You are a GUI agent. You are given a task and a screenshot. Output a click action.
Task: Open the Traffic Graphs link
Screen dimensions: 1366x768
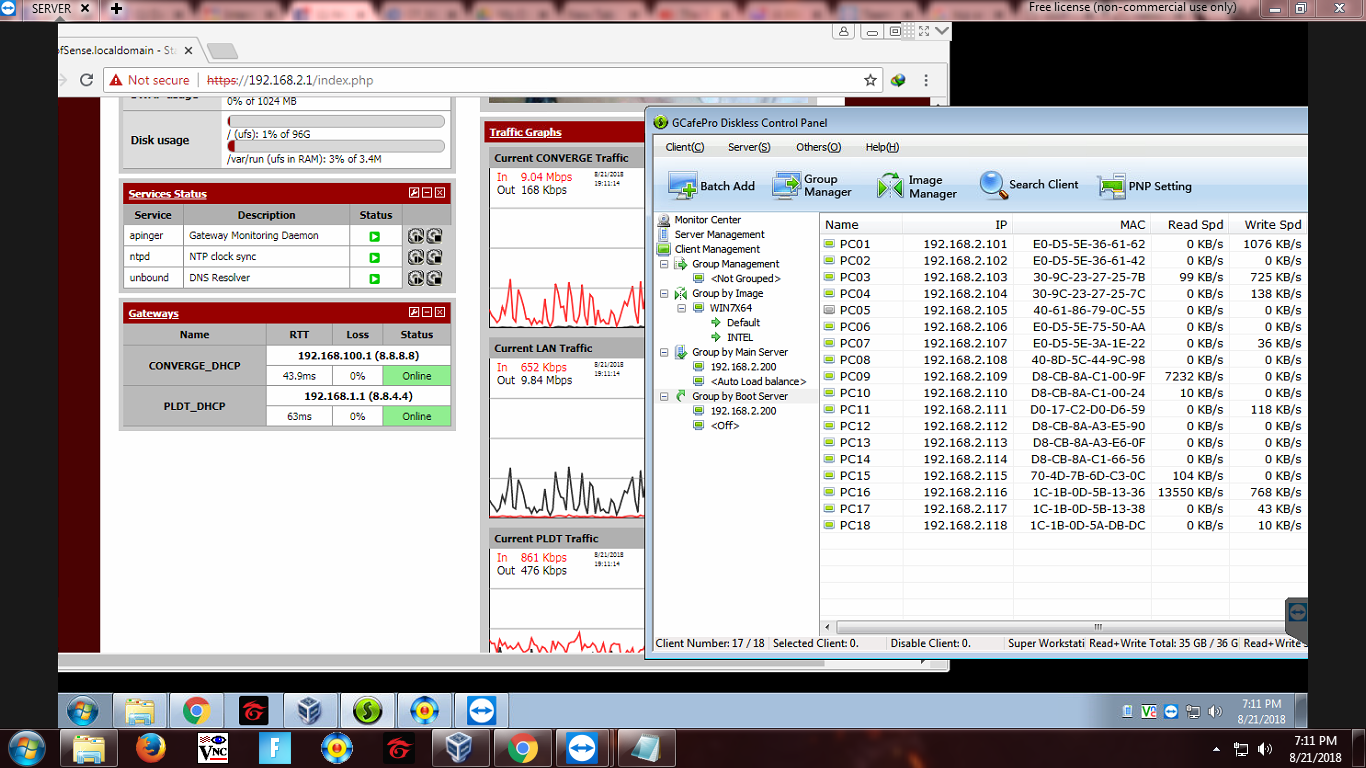coord(525,132)
